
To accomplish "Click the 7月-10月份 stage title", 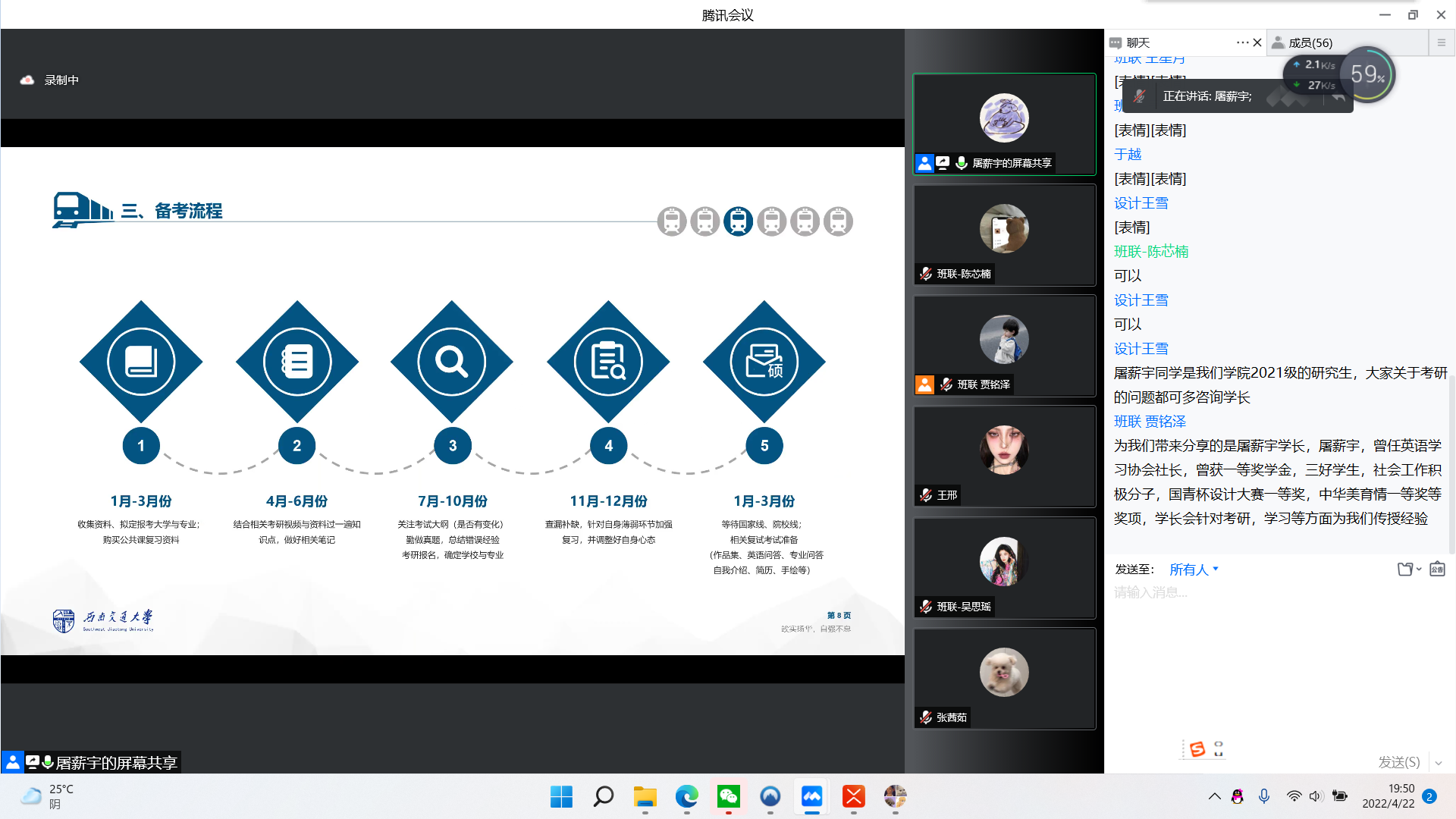I will 453,501.
